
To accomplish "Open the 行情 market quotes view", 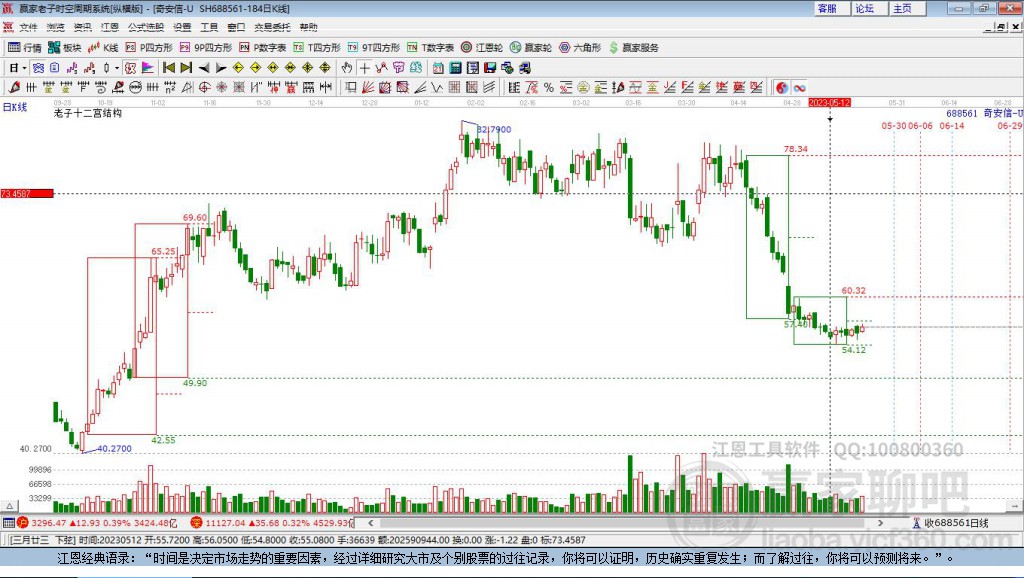I will [x=24, y=48].
